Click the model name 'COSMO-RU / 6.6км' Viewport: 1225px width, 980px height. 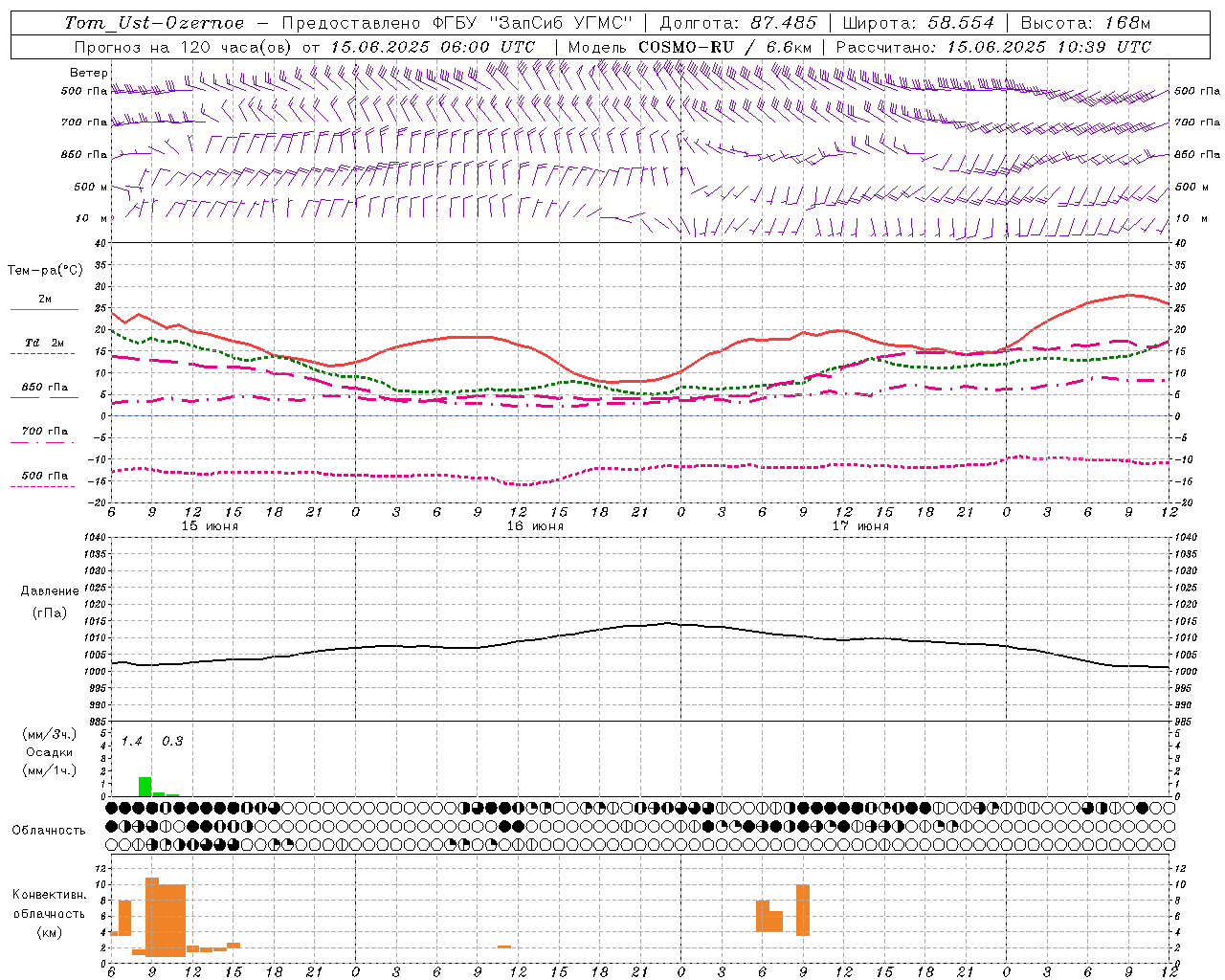tap(724, 47)
